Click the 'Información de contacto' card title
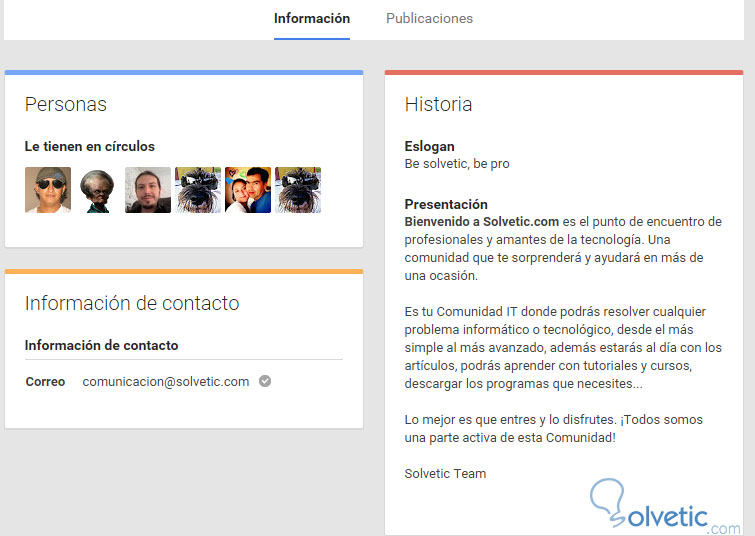 coord(132,303)
